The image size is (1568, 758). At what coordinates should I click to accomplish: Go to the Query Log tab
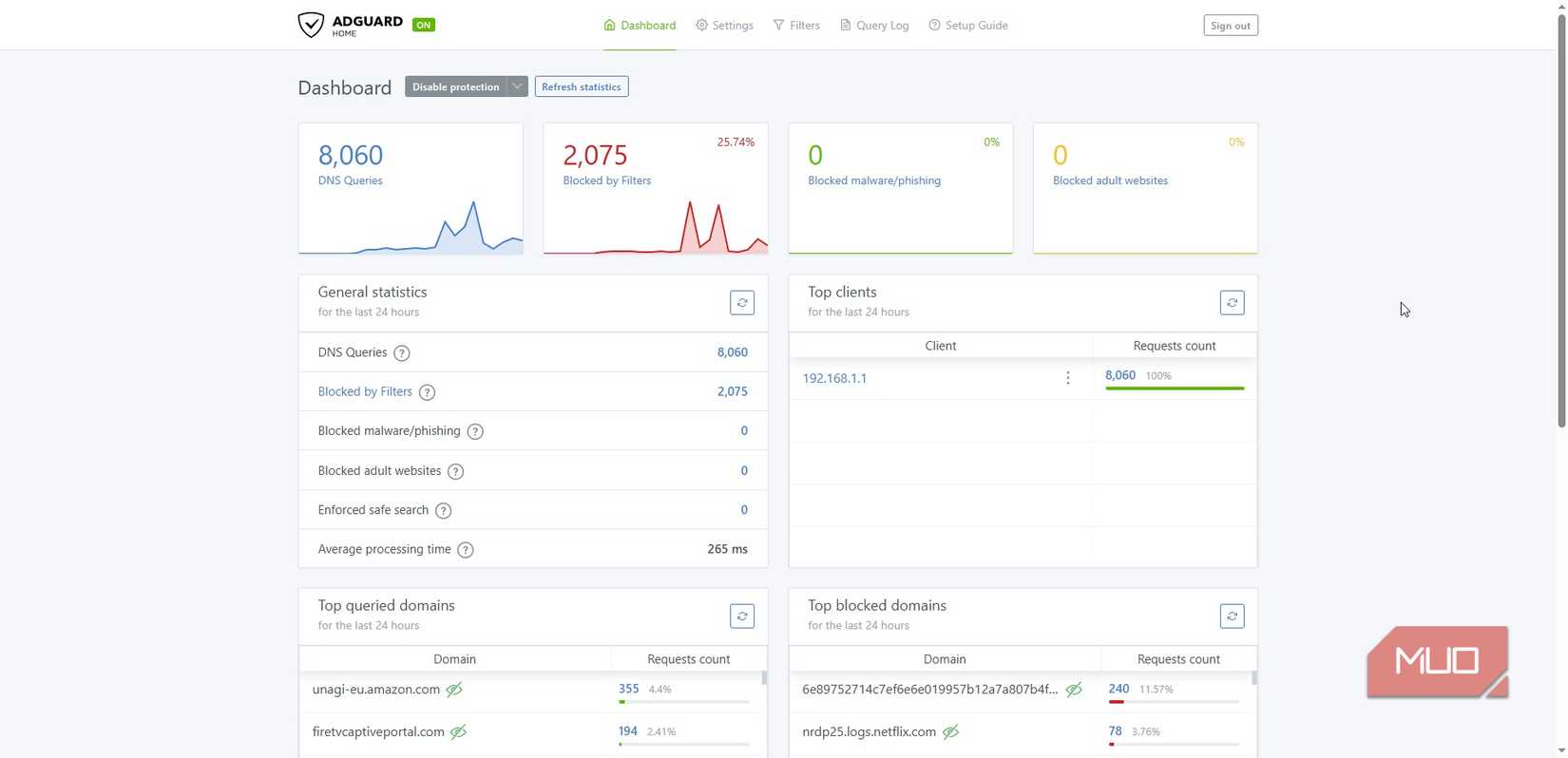click(x=874, y=26)
